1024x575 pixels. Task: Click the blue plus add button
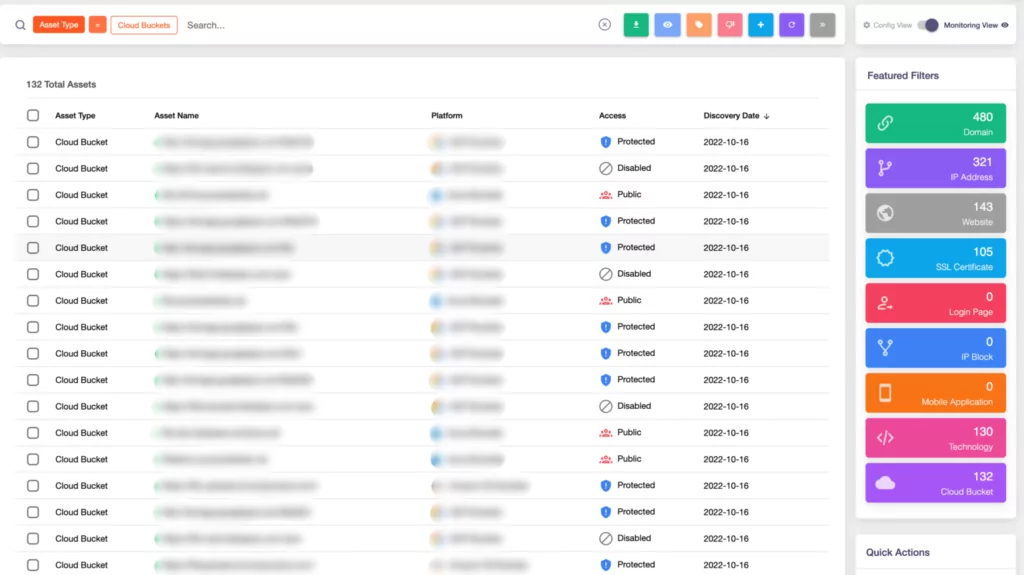click(x=761, y=25)
